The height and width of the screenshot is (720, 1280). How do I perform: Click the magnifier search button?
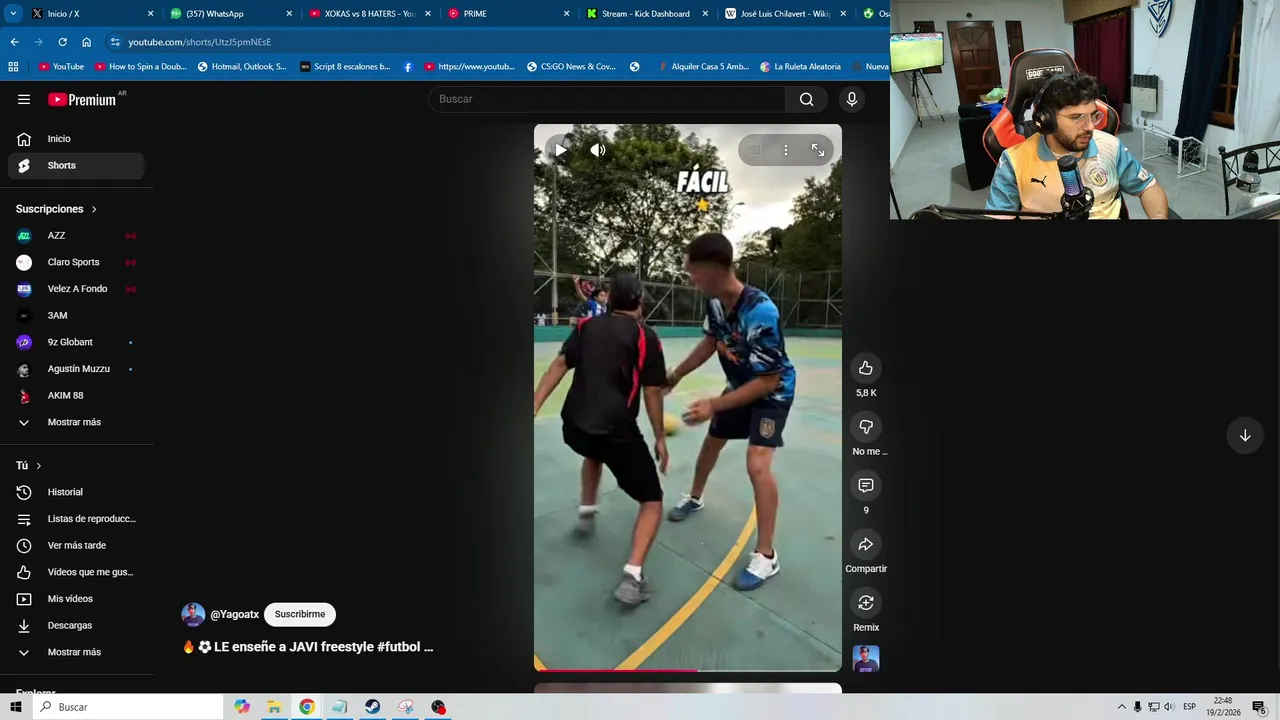tap(807, 99)
